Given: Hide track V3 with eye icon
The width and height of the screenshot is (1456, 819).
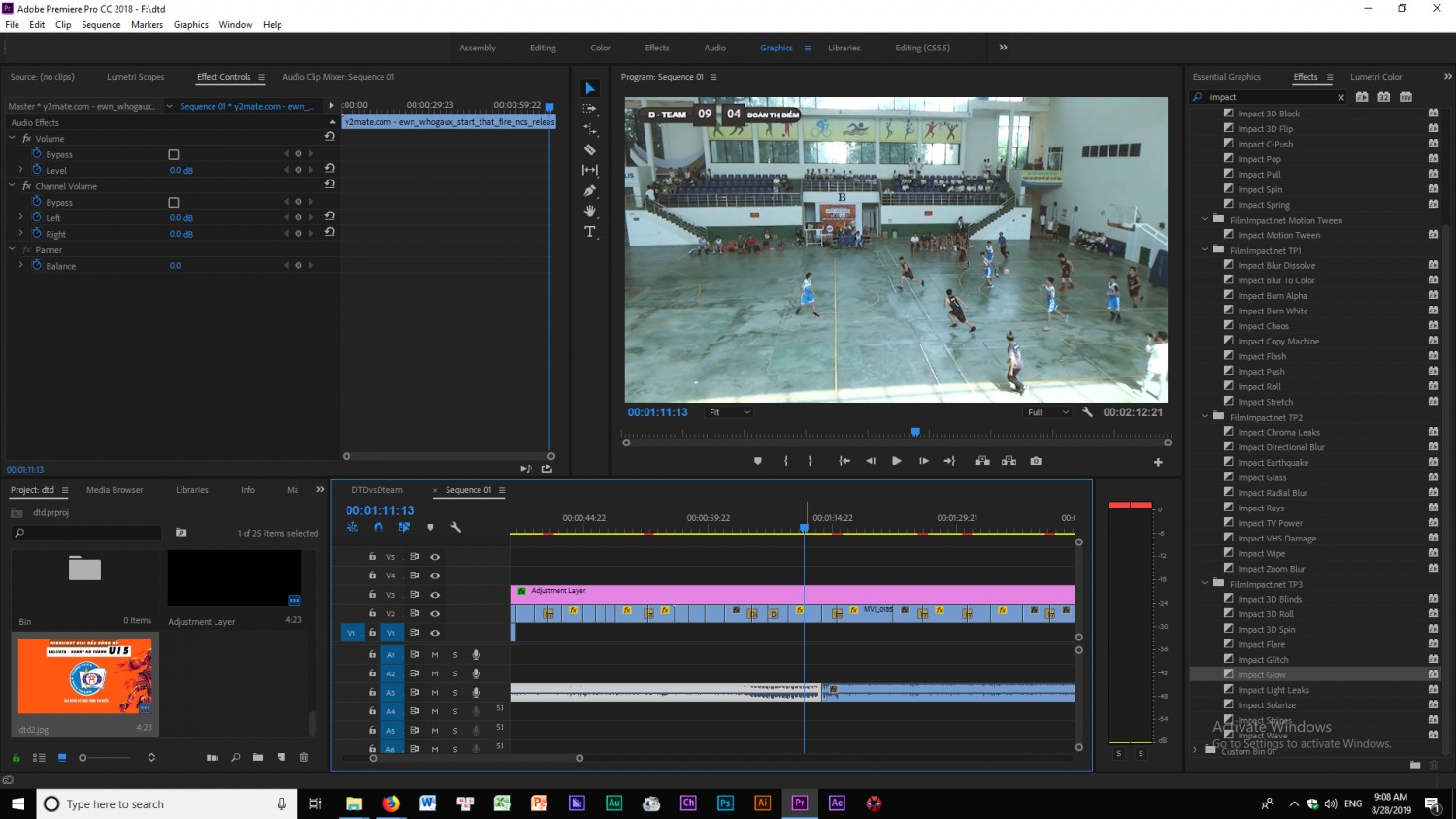Looking at the screenshot, I should click(435, 595).
